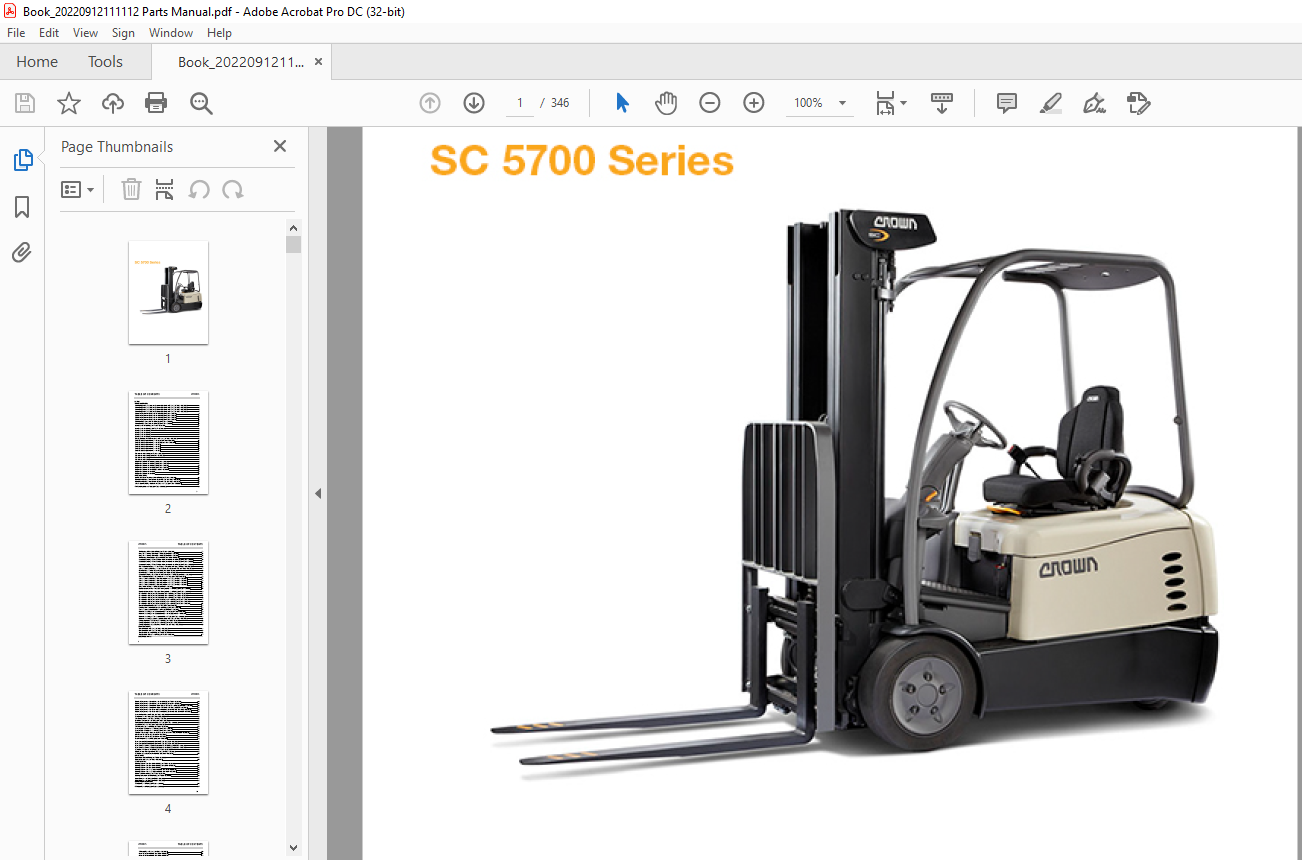Open the View menu
1302x860 pixels.
click(x=86, y=33)
